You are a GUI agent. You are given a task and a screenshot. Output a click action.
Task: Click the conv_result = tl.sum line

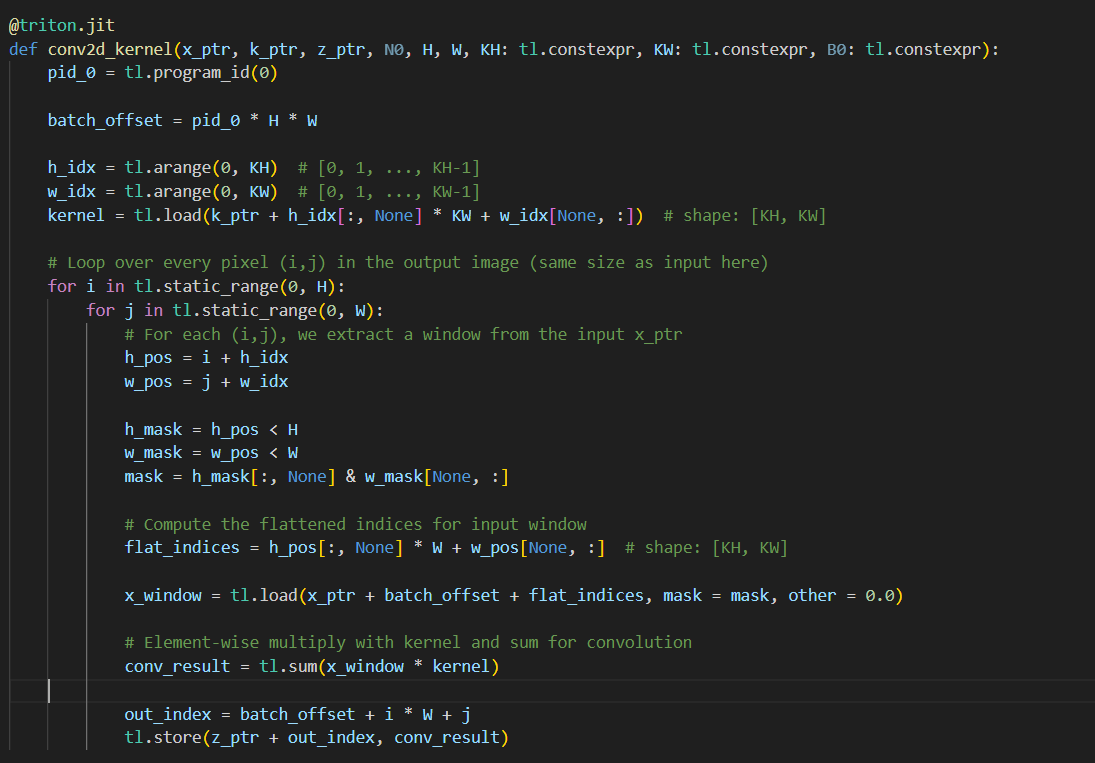(x=311, y=667)
